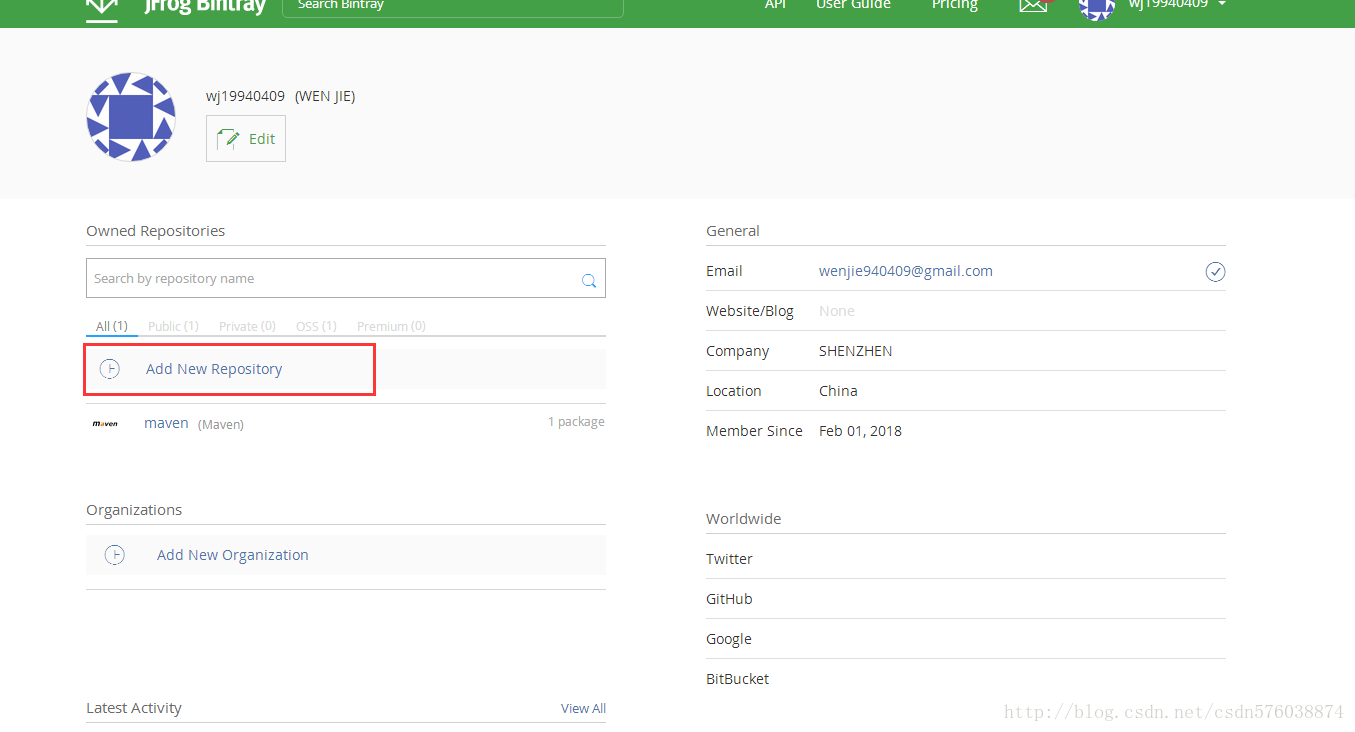This screenshot has height=732, width=1355.
Task: Open the Pricing header link
Action: [x=954, y=5]
